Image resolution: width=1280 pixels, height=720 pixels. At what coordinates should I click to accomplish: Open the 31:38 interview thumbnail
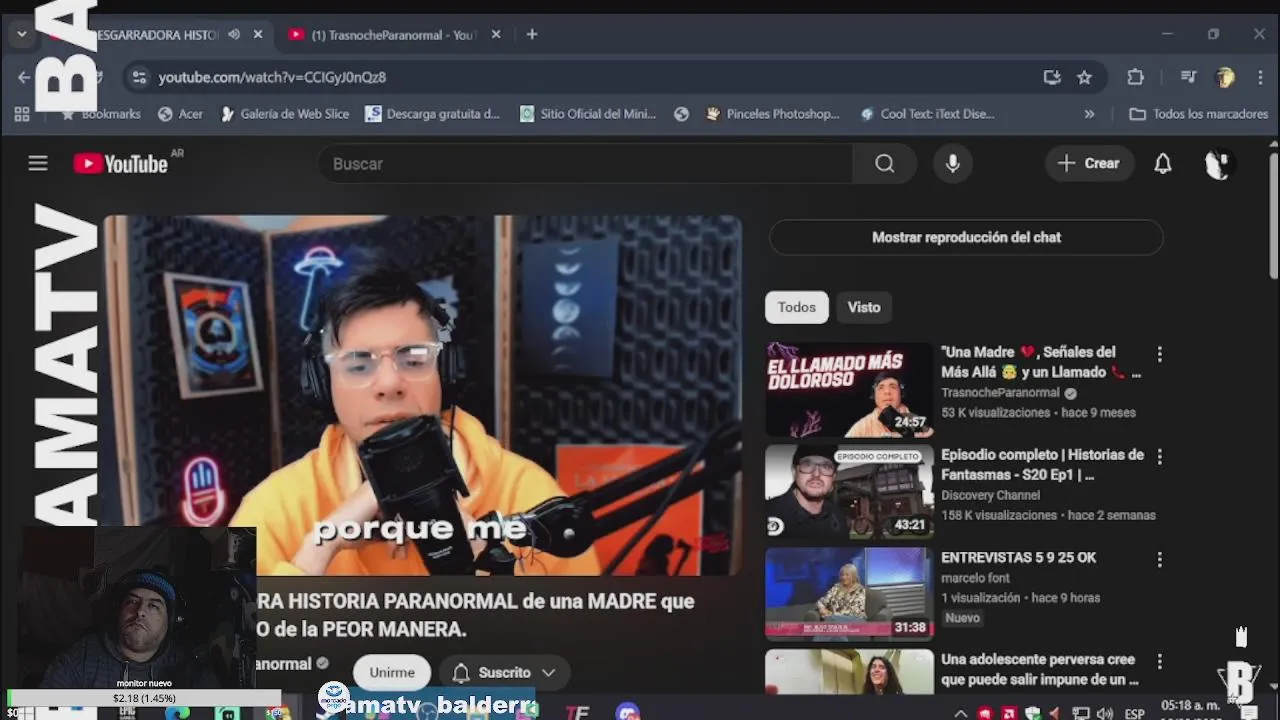click(x=849, y=594)
